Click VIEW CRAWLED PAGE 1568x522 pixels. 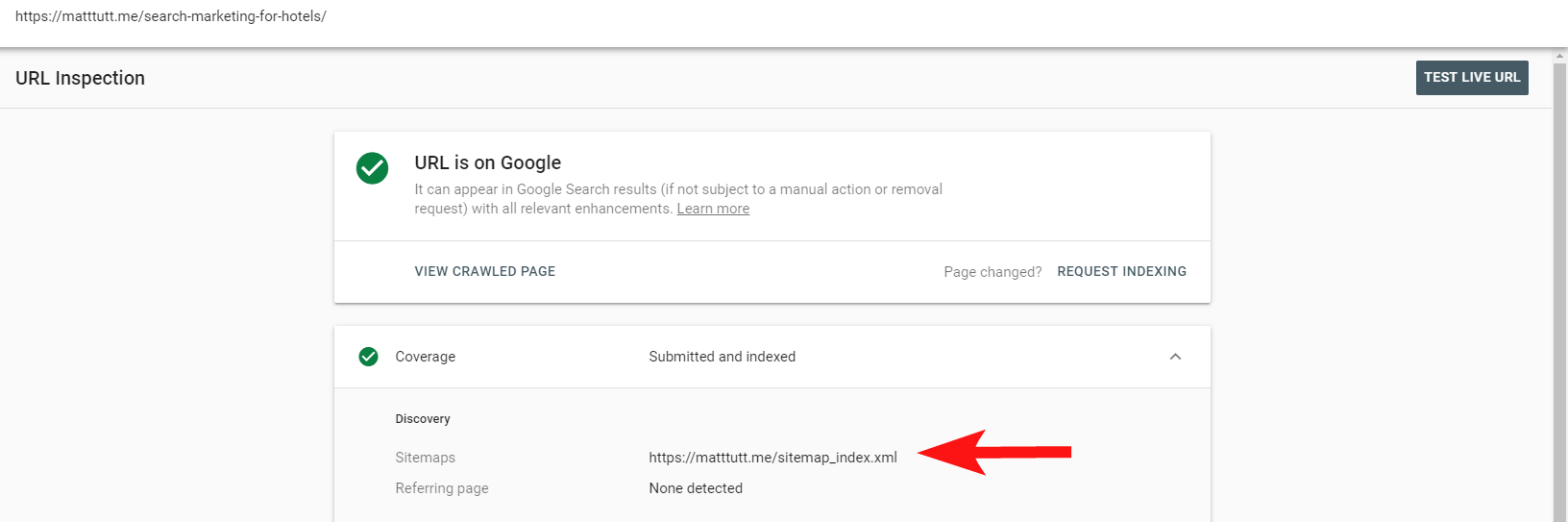[484, 271]
